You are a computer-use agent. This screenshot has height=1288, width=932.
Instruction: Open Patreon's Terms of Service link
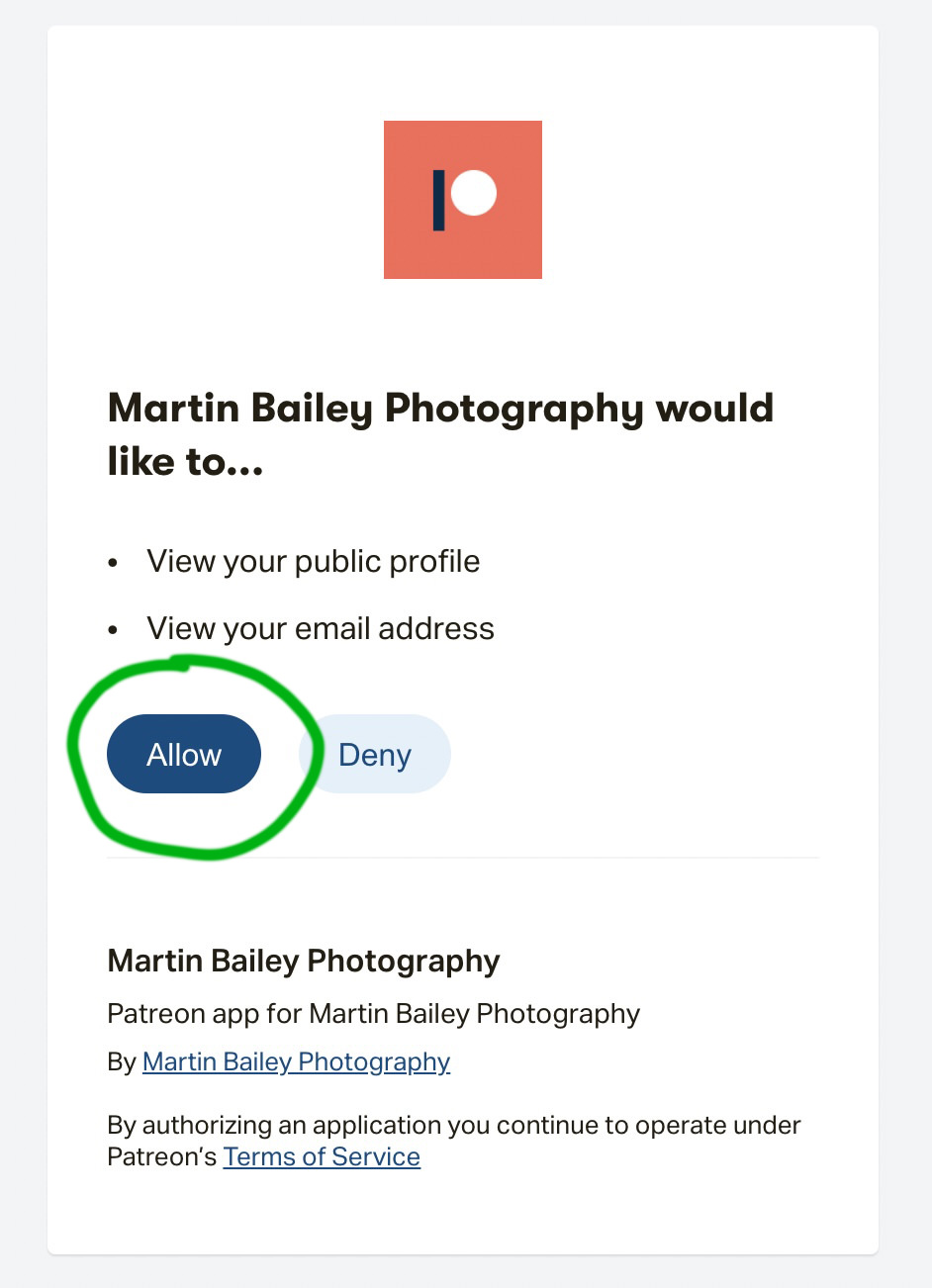click(322, 1156)
